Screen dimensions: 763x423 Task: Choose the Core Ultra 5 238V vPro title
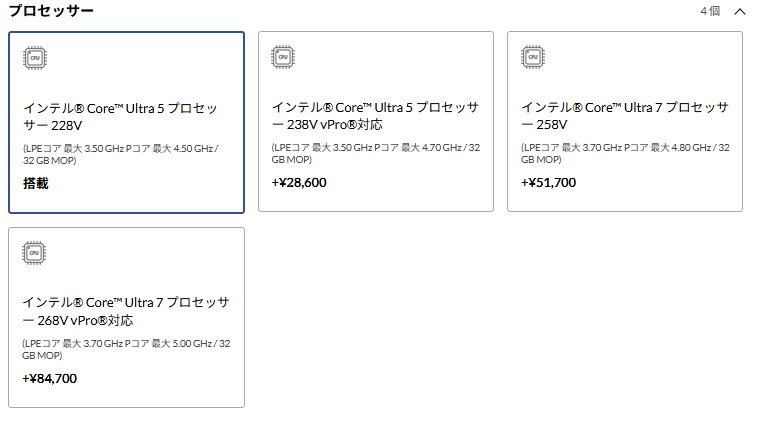[375, 116]
